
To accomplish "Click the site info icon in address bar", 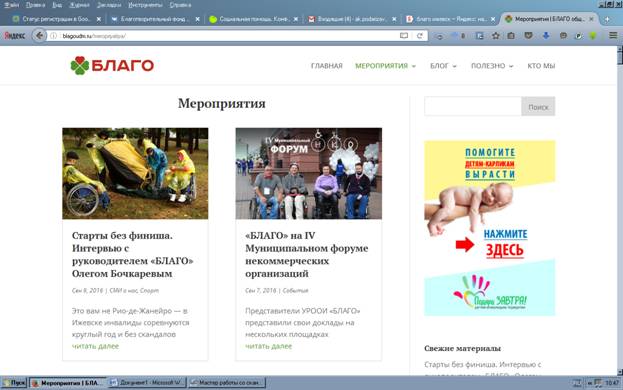I will click(54, 36).
